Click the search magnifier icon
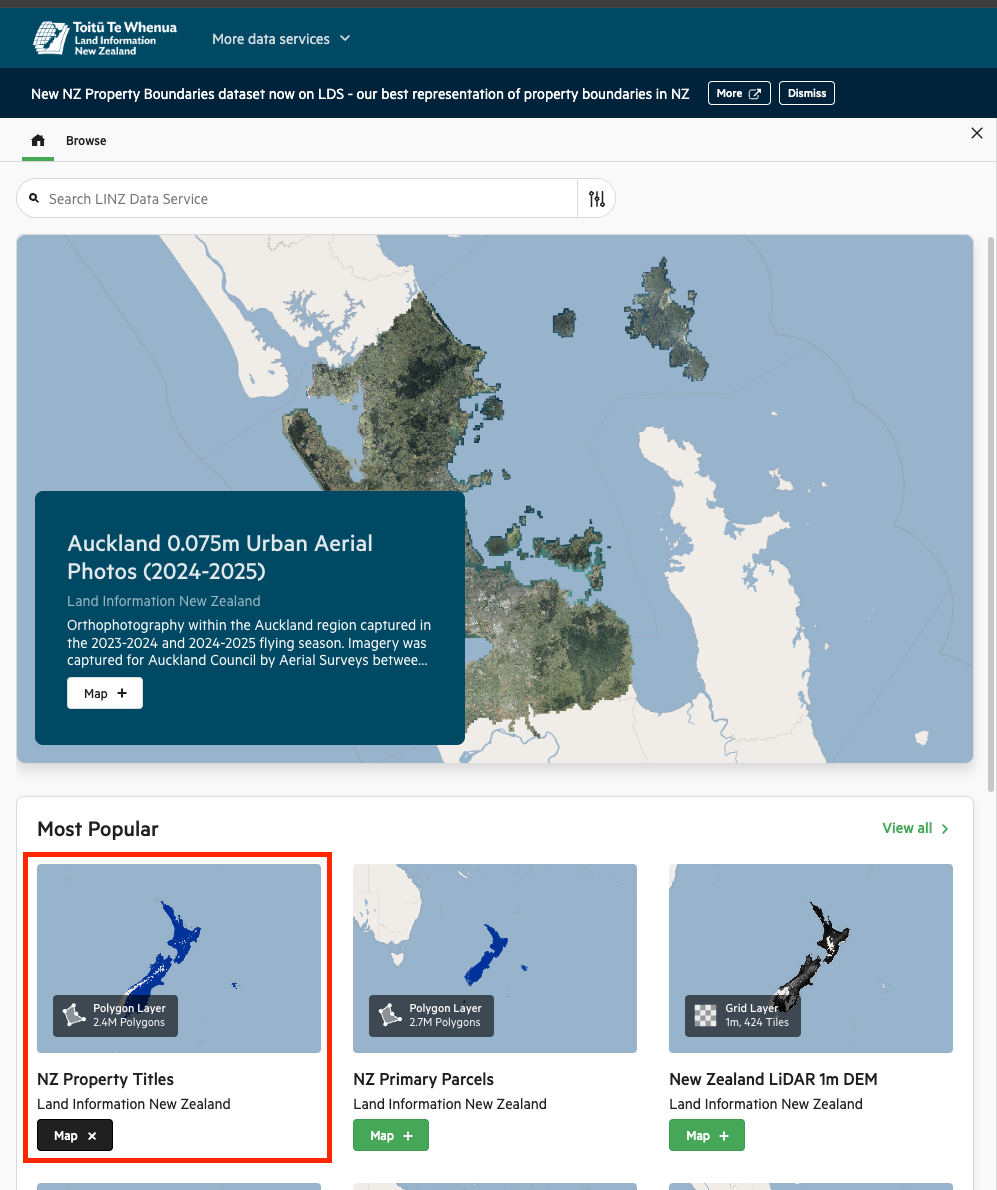Image resolution: width=997 pixels, height=1190 pixels. [34, 198]
